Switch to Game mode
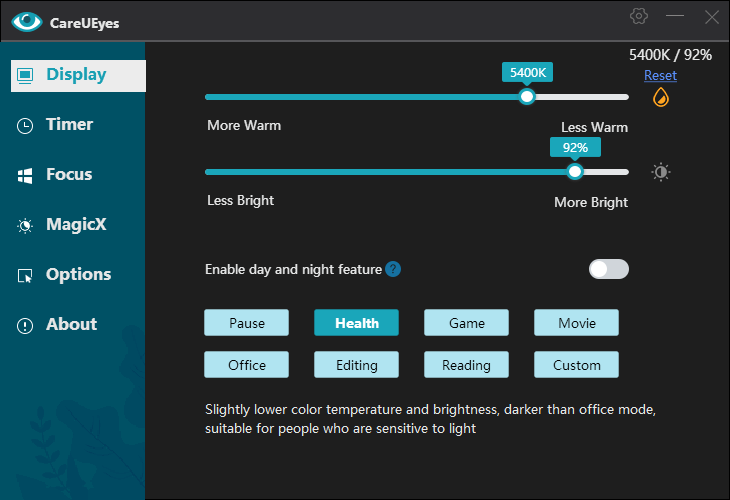The width and height of the screenshot is (730, 500). 466,323
